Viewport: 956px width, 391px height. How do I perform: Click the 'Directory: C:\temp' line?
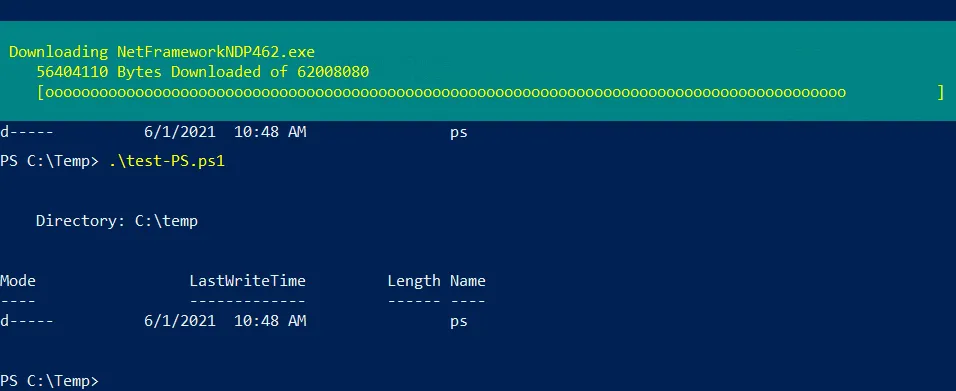pyautogui.click(x=116, y=221)
